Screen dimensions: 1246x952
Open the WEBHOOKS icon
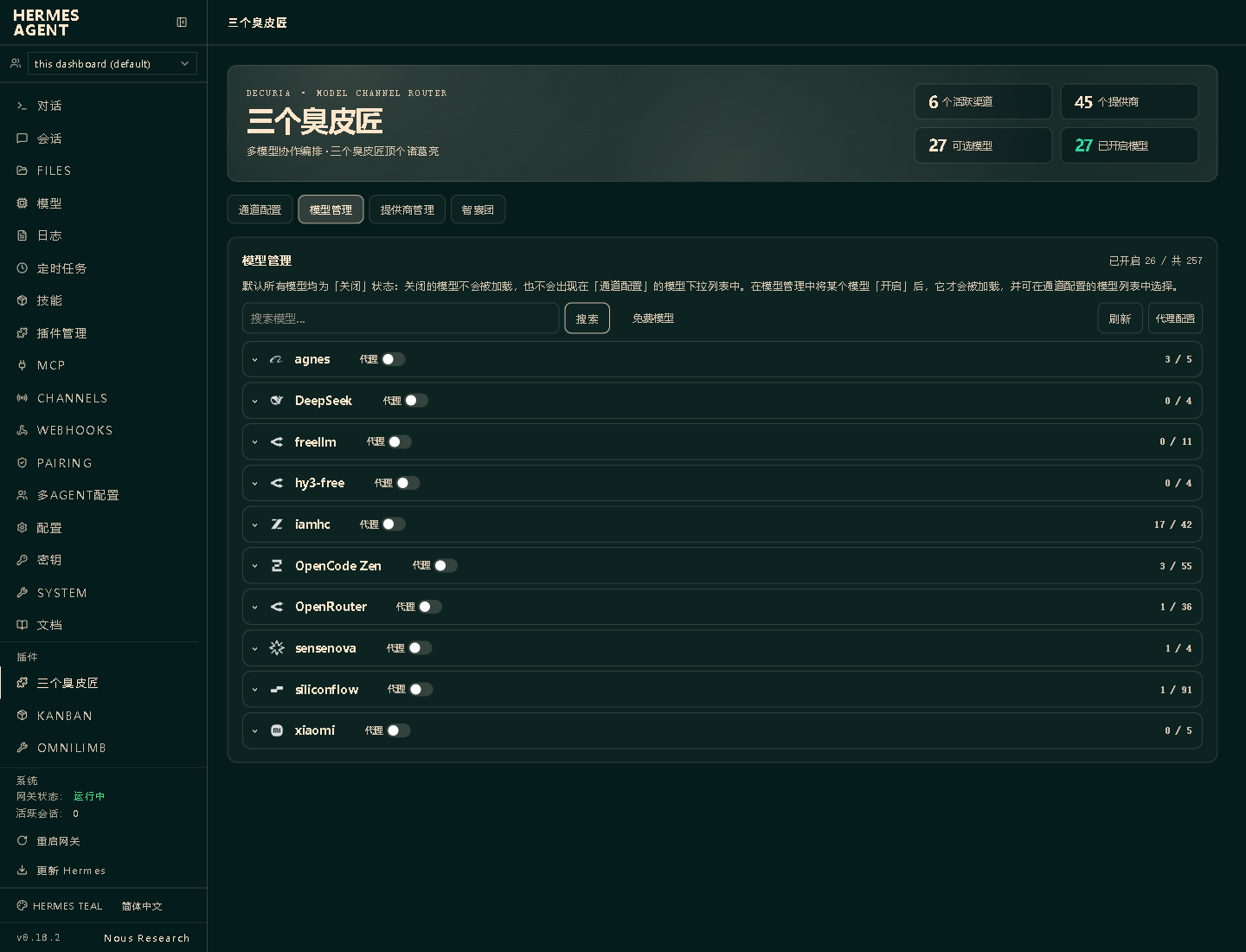point(22,430)
